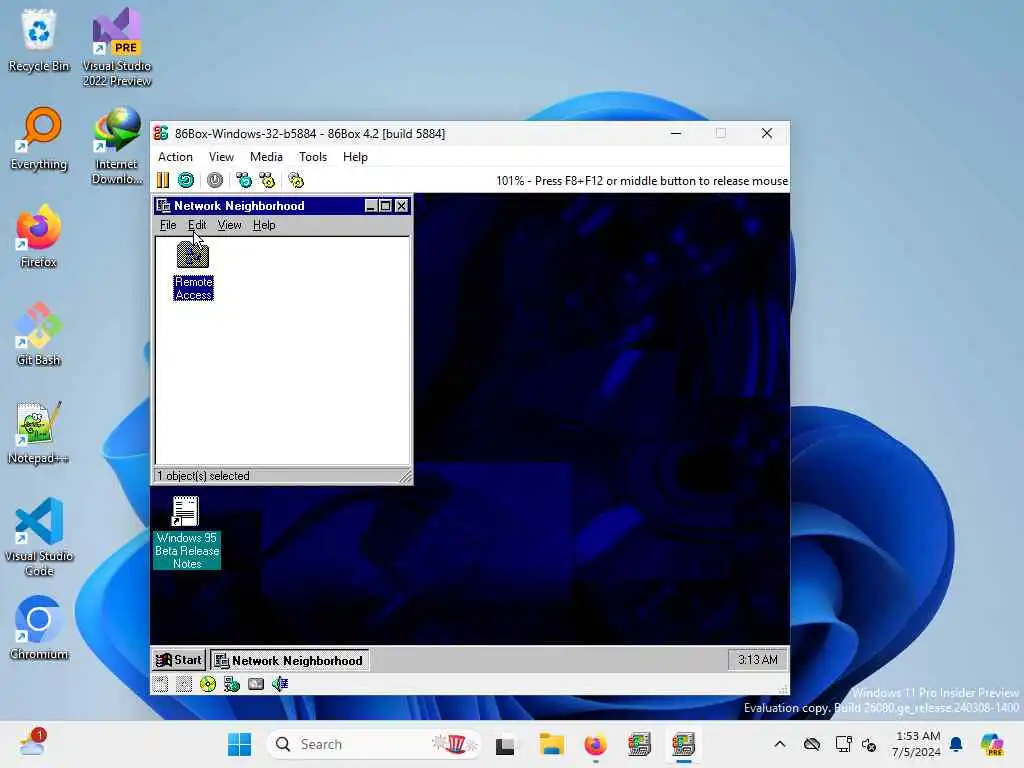Click second floppy drive status icon
Screen dimensions: 1024x768
pos(184,684)
